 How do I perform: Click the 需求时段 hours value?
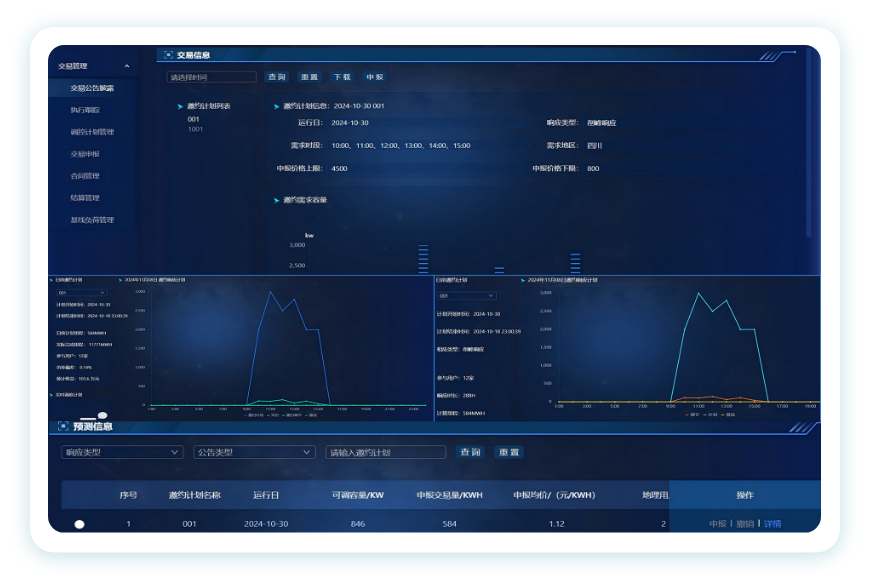coord(401,145)
